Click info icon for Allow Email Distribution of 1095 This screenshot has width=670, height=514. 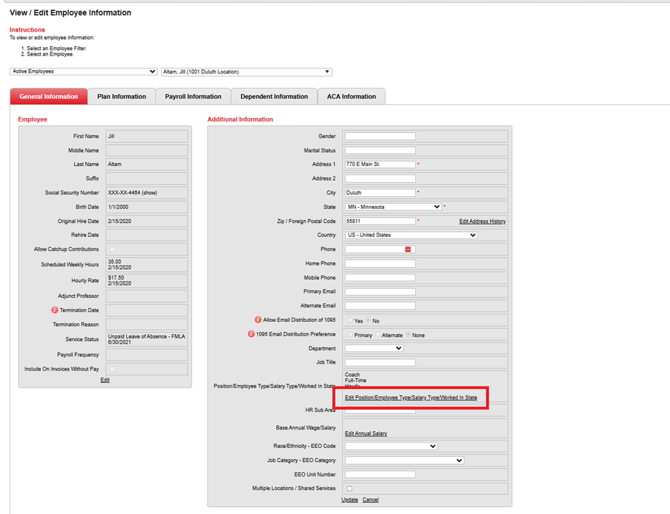(257, 320)
